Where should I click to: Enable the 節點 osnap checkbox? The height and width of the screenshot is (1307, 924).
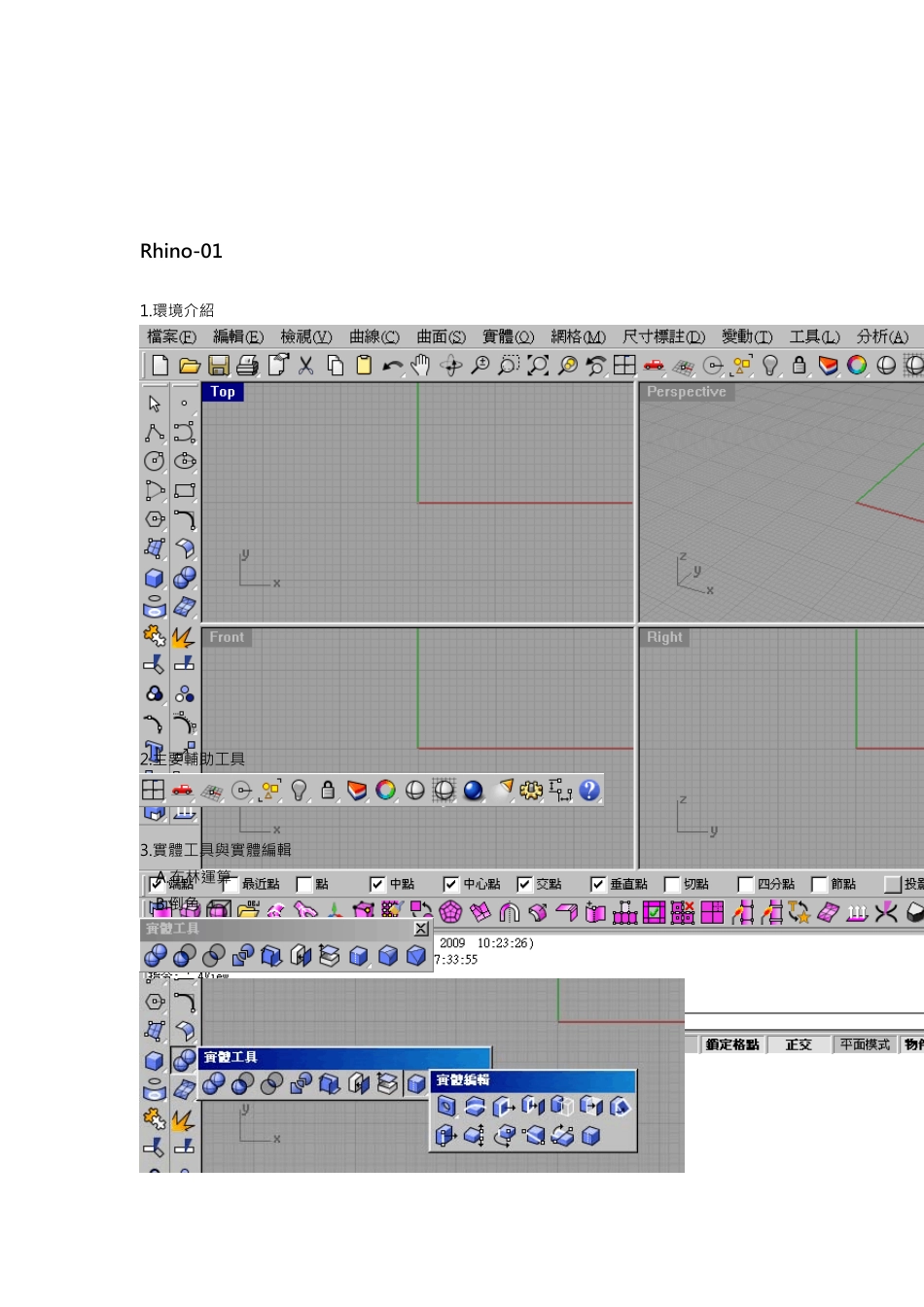tap(819, 884)
